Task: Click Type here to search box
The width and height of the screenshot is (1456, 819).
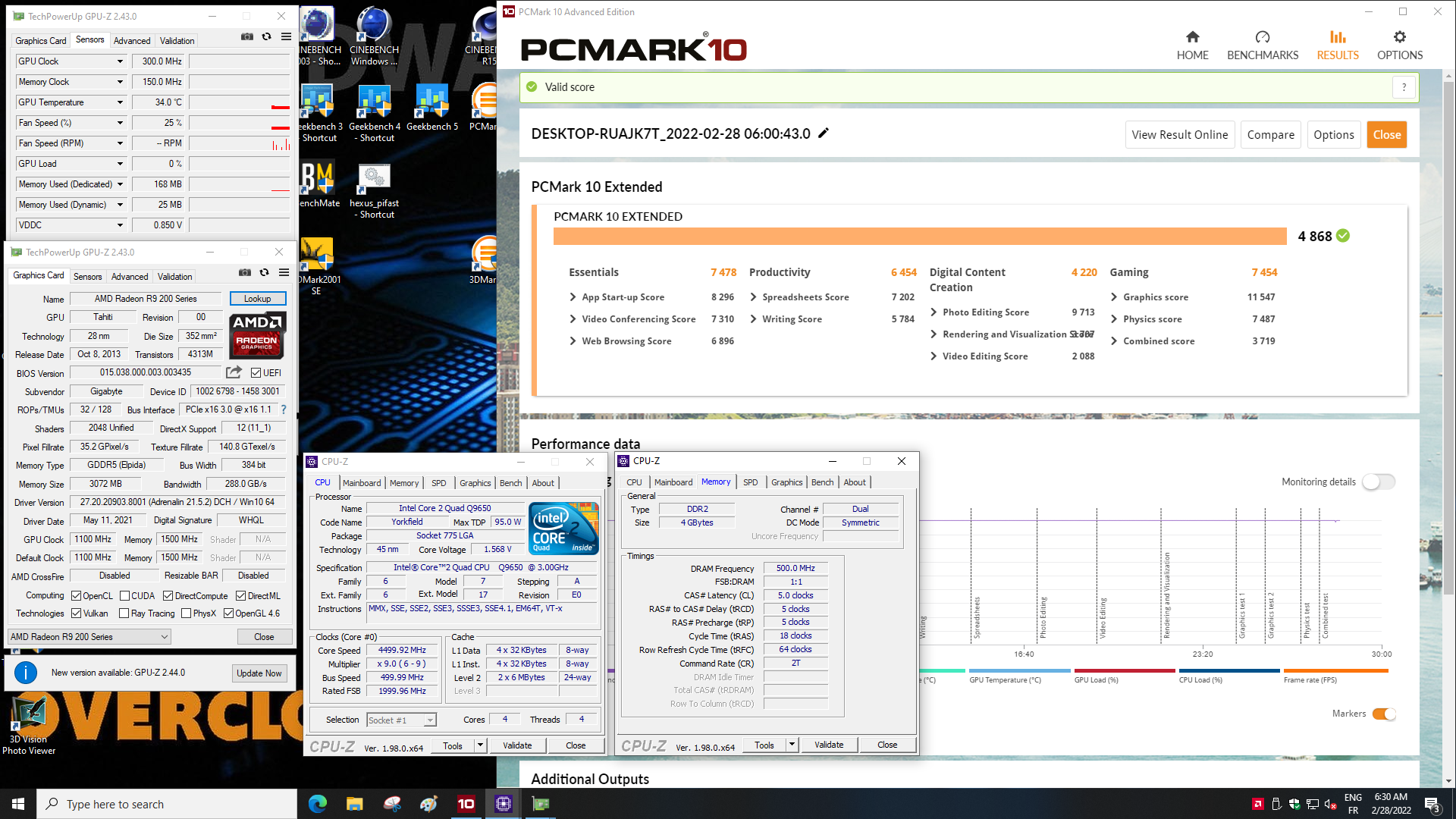Action: click(x=167, y=804)
